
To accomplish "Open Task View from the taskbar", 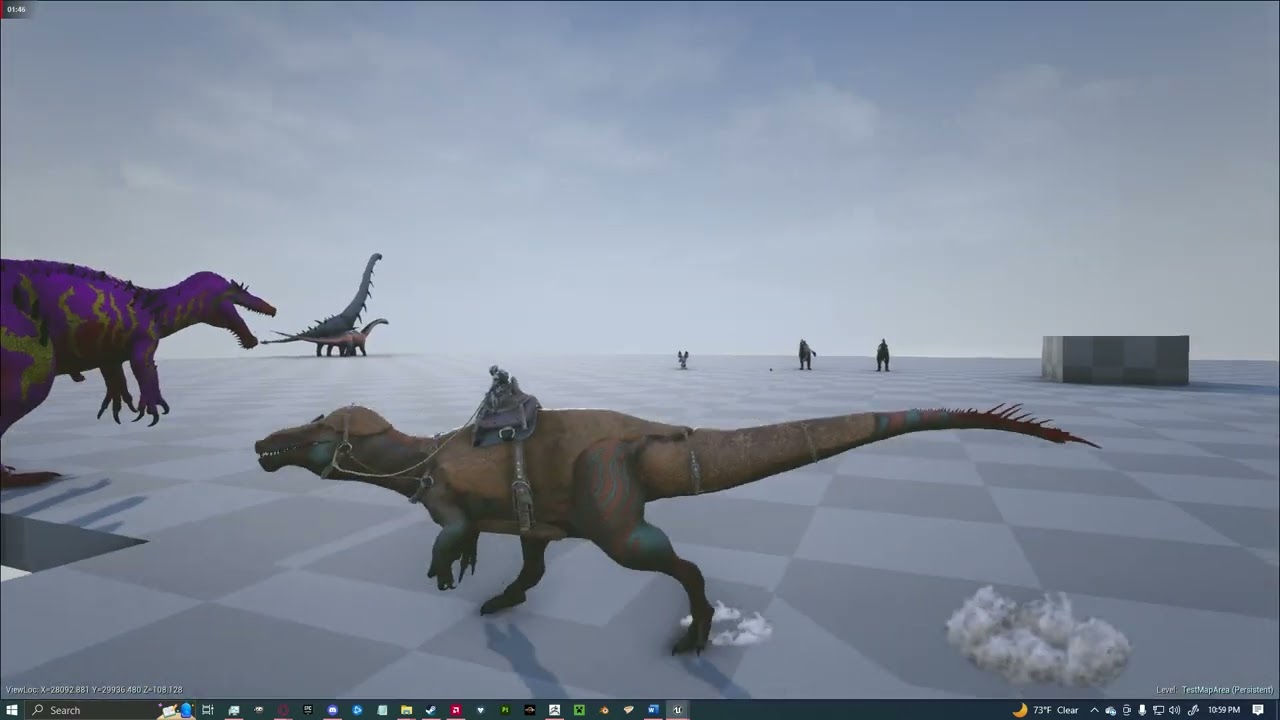I will [x=208, y=710].
